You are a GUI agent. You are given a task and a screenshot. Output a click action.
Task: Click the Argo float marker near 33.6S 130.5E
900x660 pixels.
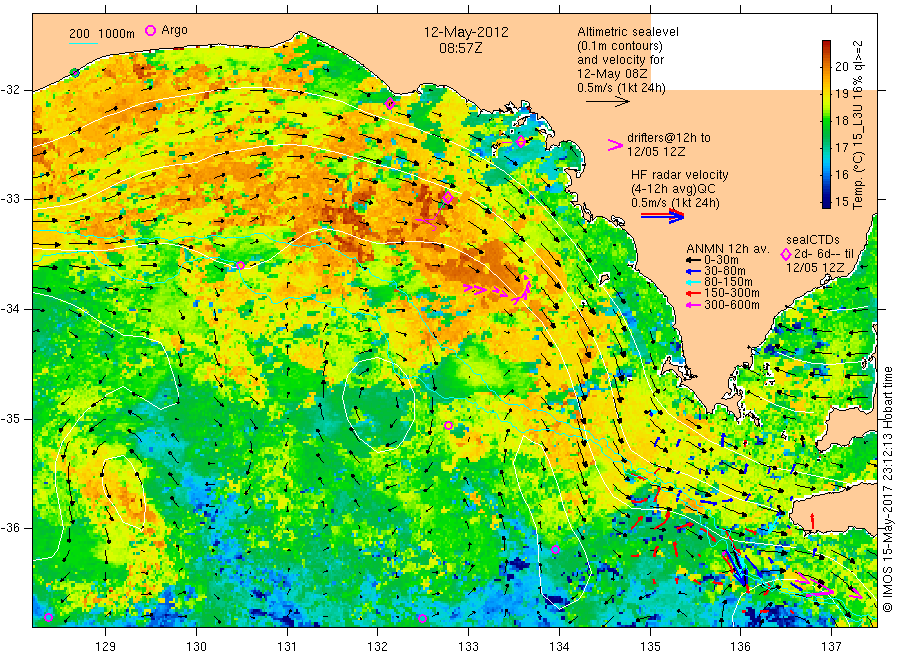(x=240, y=265)
